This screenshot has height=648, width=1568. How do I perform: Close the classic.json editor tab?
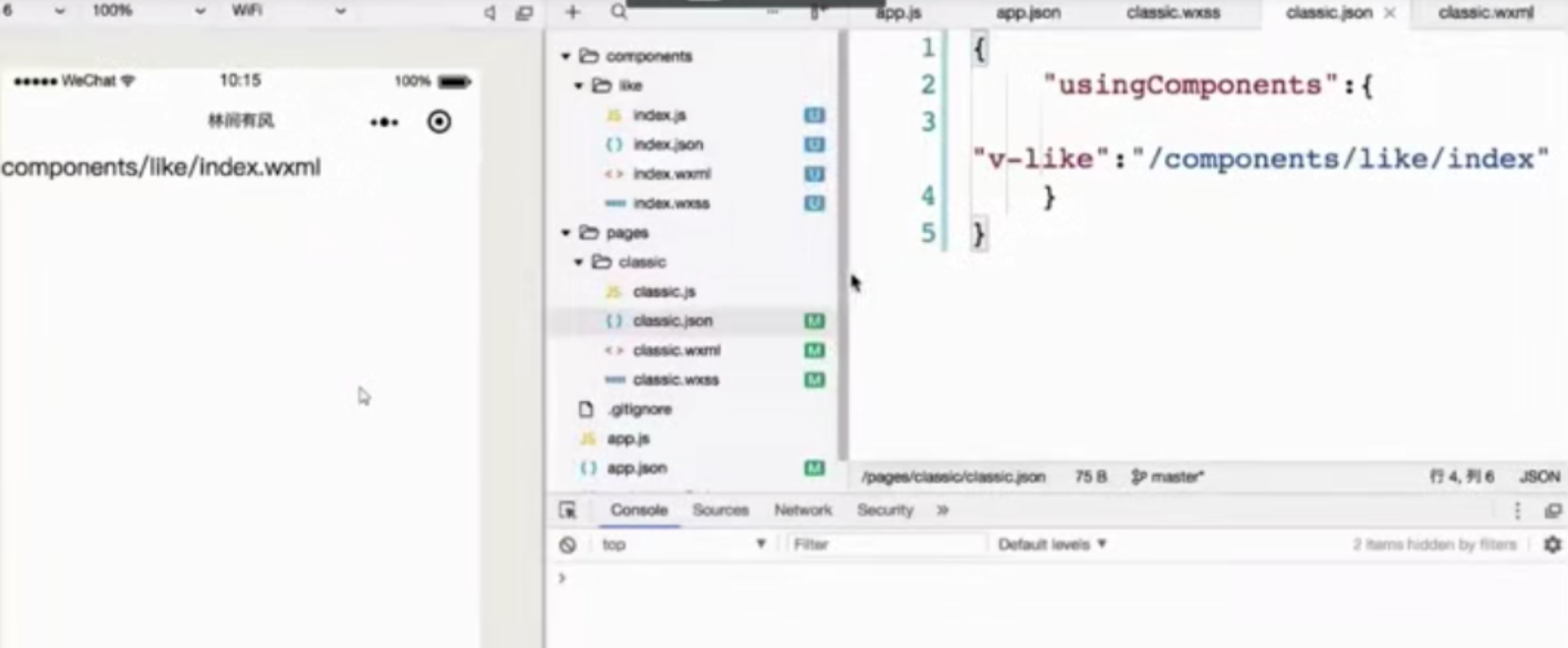point(1389,13)
